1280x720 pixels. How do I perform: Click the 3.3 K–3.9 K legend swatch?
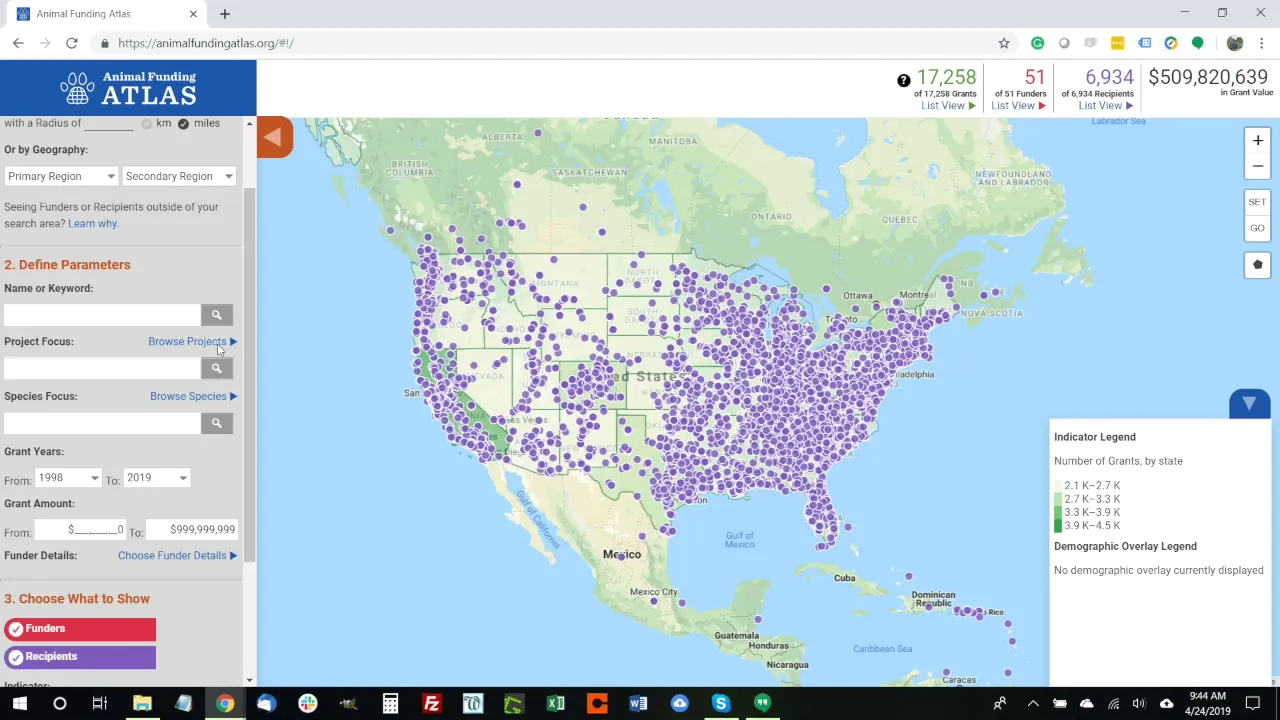[x=1058, y=512]
